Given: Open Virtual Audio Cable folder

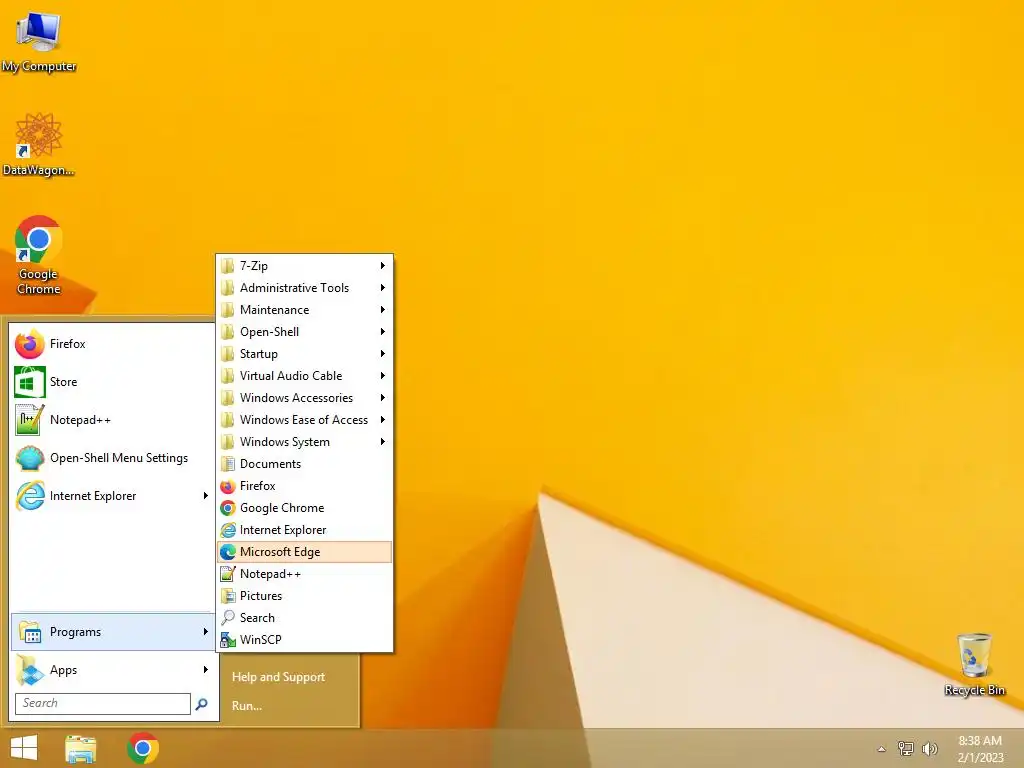Looking at the screenshot, I should (304, 376).
